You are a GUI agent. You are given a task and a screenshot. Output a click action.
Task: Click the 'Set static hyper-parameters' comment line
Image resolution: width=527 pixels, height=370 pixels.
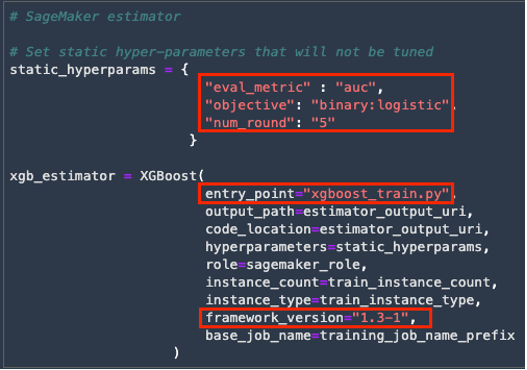click(x=221, y=52)
